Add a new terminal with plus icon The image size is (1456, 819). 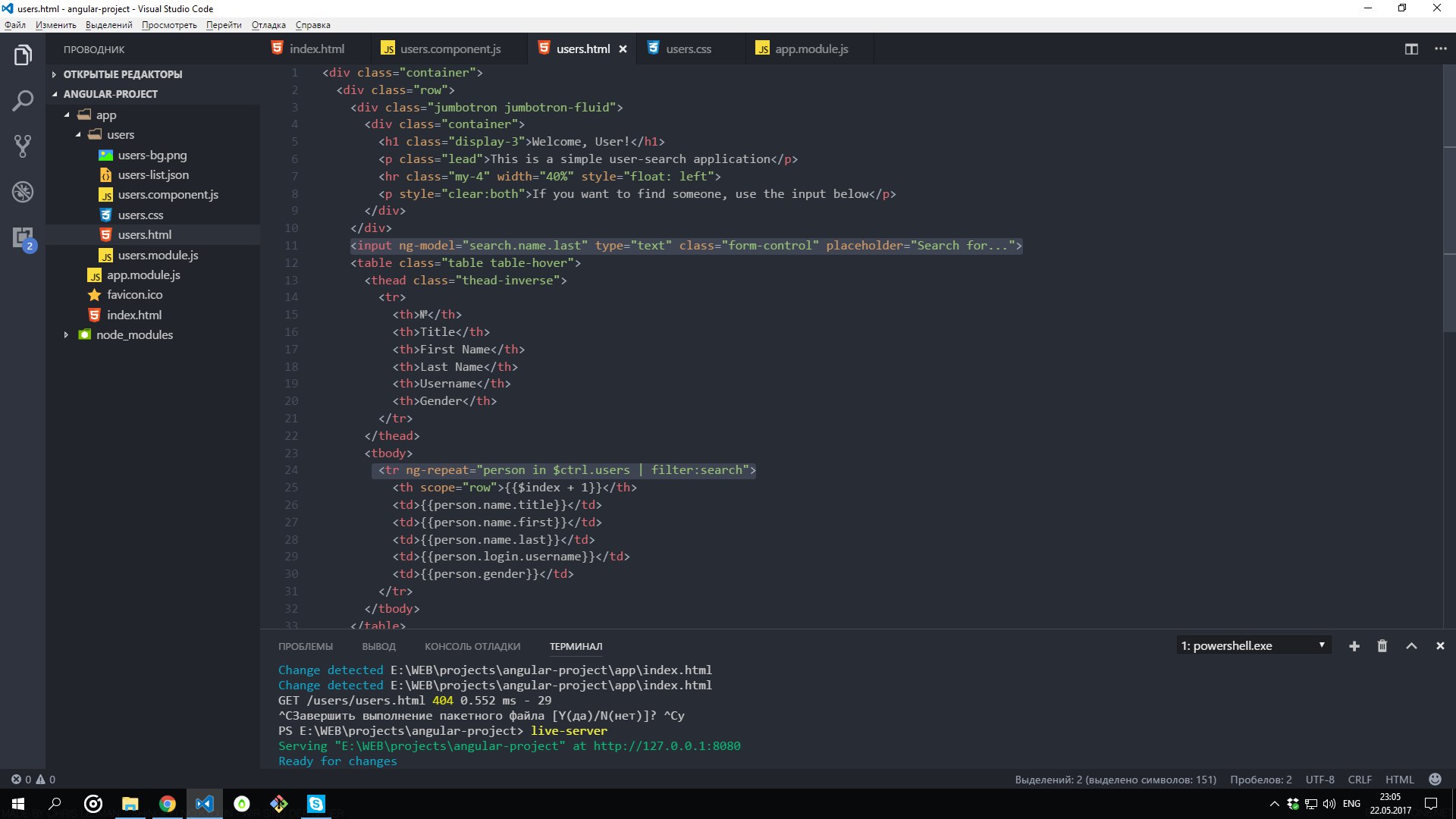(1354, 646)
